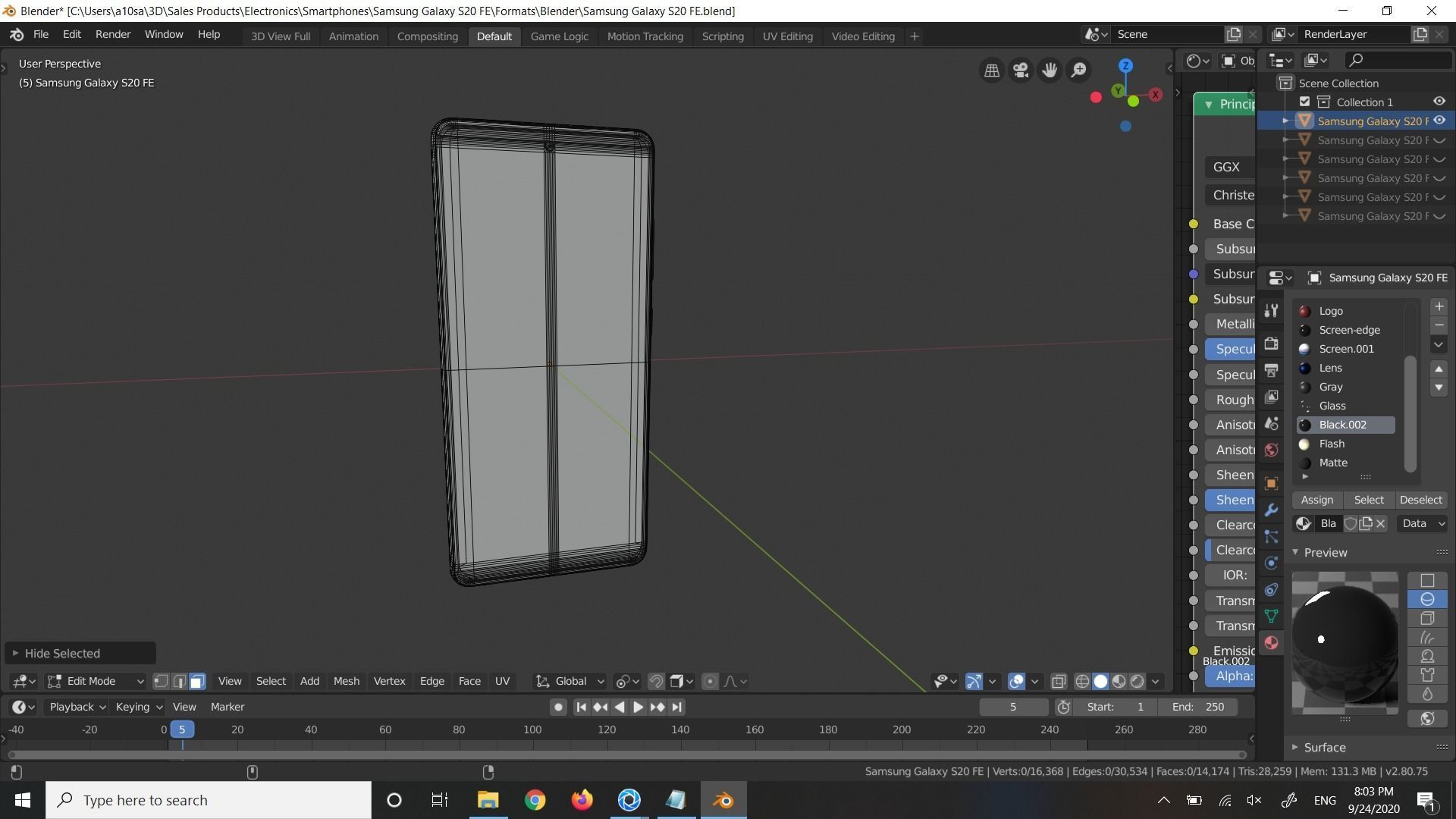Open the Render properties tab

pyautogui.click(x=1272, y=344)
